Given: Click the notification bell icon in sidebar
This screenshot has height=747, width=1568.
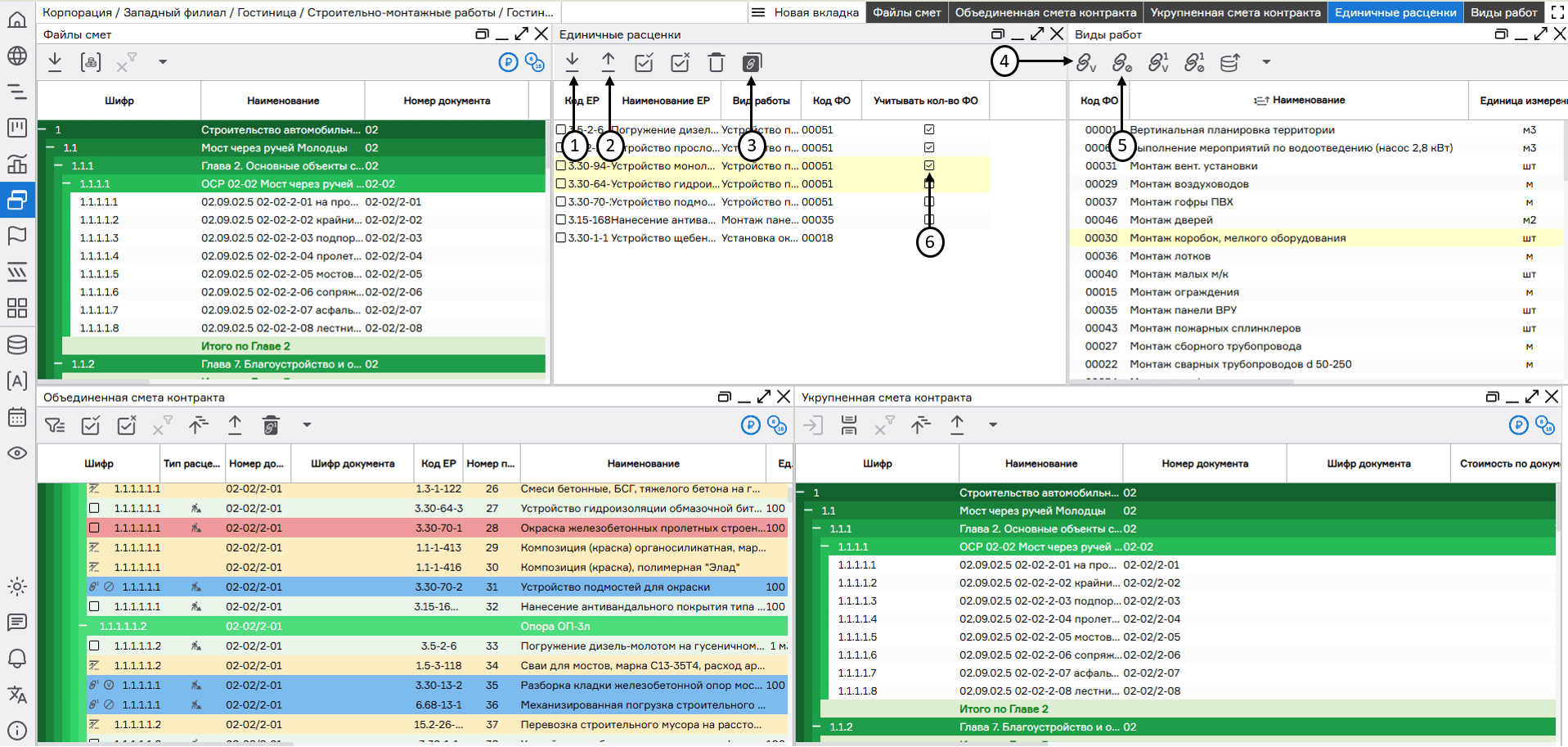Looking at the screenshot, I should (x=17, y=659).
